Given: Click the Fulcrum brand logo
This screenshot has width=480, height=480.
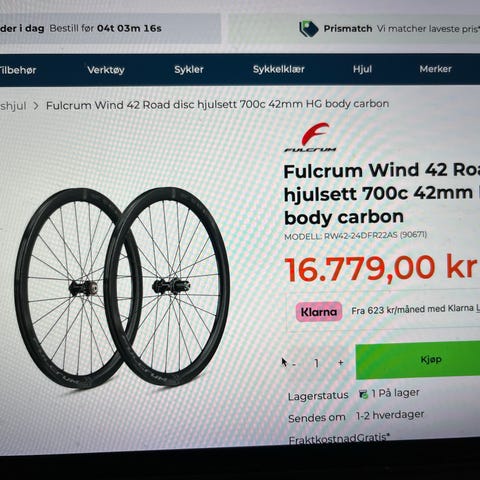Looking at the screenshot, I should point(311,137).
